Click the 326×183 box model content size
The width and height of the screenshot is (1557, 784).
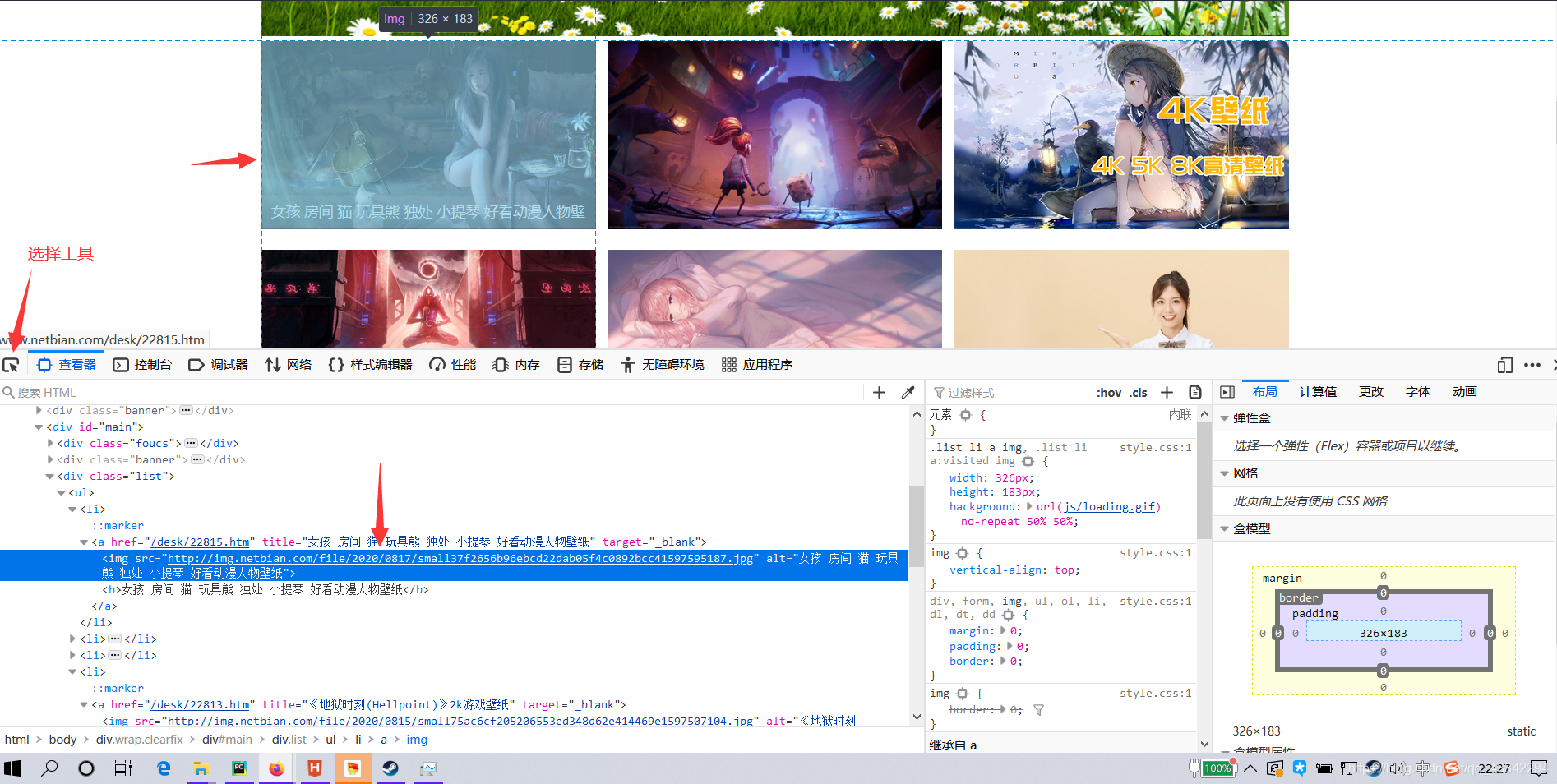[x=1384, y=633]
